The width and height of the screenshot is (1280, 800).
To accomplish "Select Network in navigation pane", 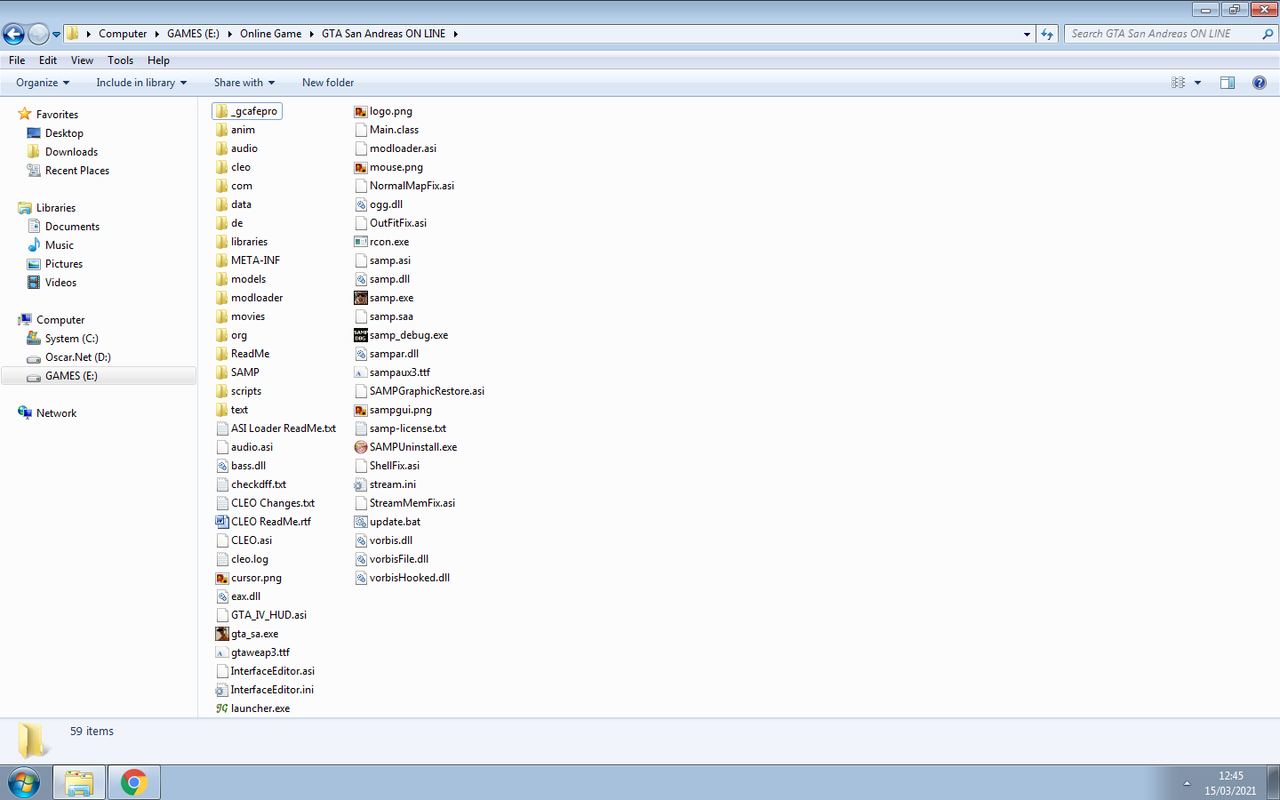I will (56, 413).
